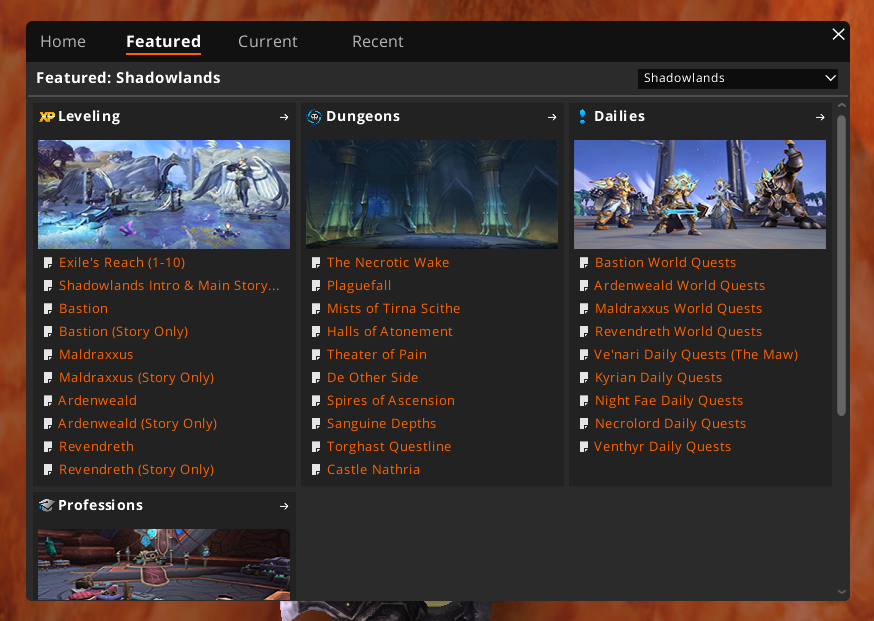Click the guide icon beside Venthyr Daily Quests
The width and height of the screenshot is (874, 621).
584,447
